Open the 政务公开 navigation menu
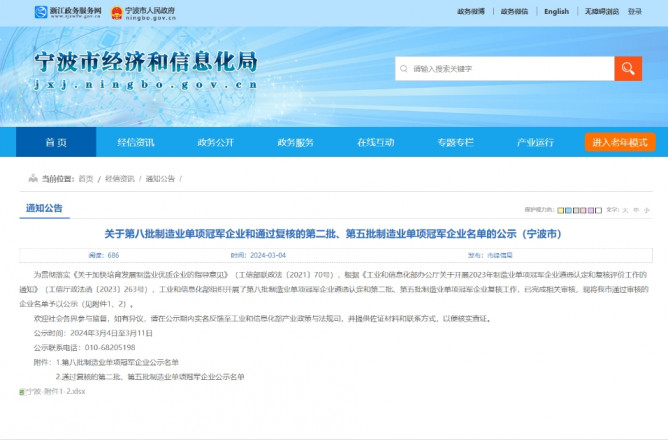This screenshot has width=668, height=440. tap(214, 142)
